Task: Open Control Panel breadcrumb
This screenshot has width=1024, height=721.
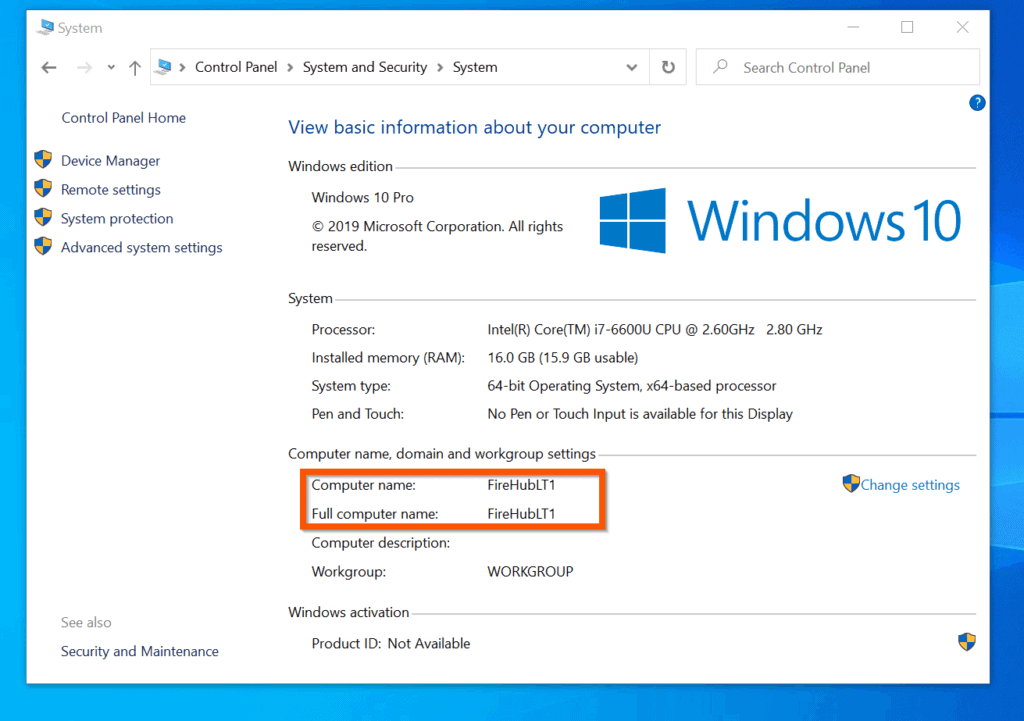Action: tap(236, 67)
